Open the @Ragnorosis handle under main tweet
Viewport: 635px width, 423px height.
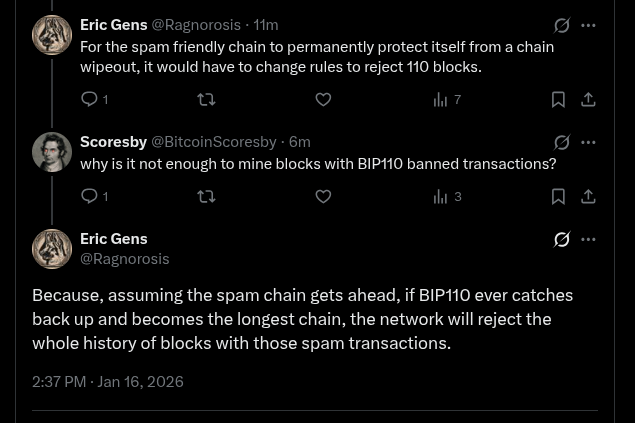click(124, 259)
